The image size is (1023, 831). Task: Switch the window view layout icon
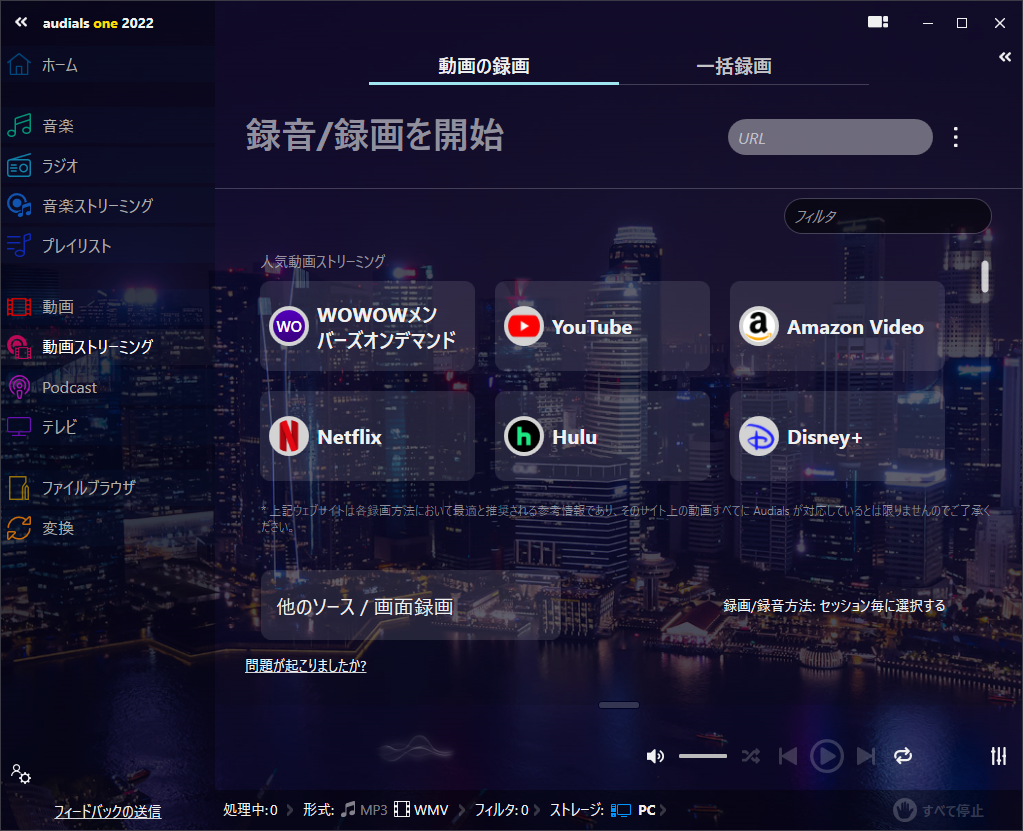click(x=878, y=22)
